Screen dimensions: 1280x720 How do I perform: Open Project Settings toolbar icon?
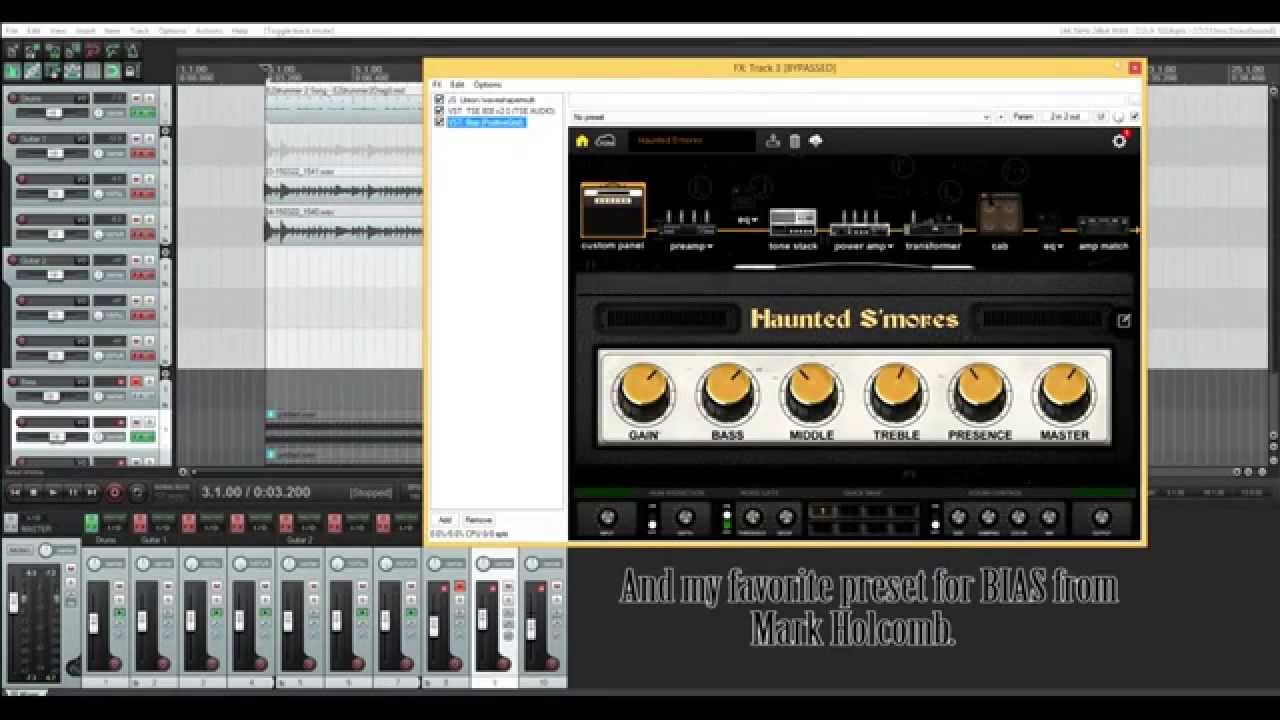(73, 51)
